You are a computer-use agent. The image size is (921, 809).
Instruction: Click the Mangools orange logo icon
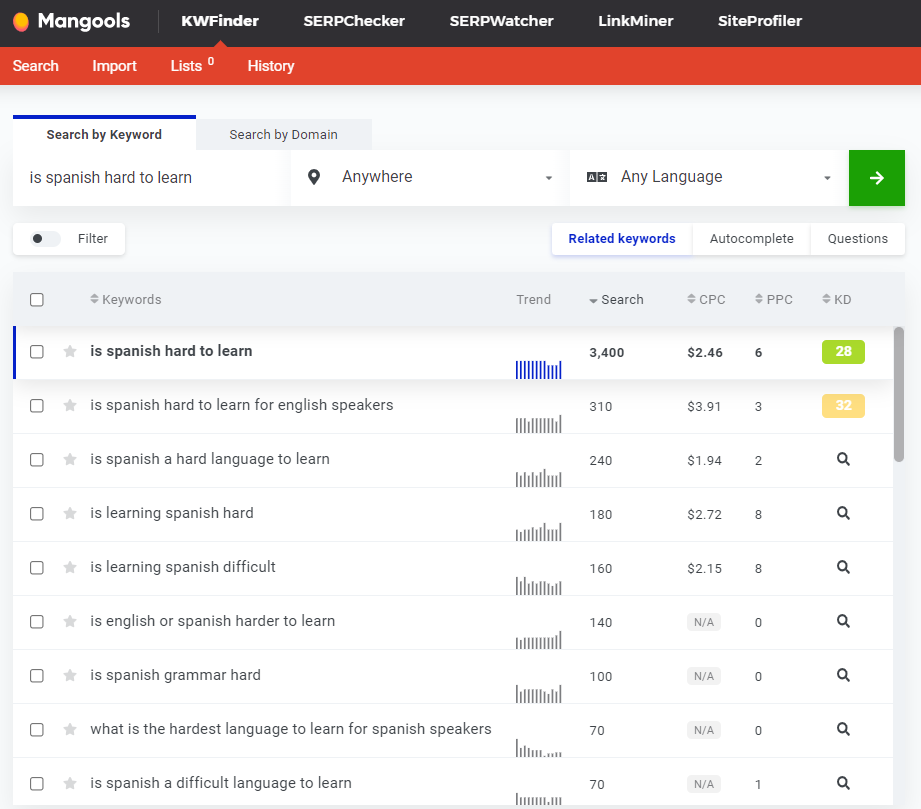tap(21, 22)
